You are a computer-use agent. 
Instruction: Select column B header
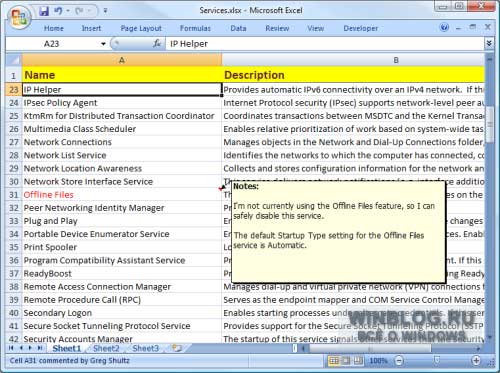coord(353,60)
